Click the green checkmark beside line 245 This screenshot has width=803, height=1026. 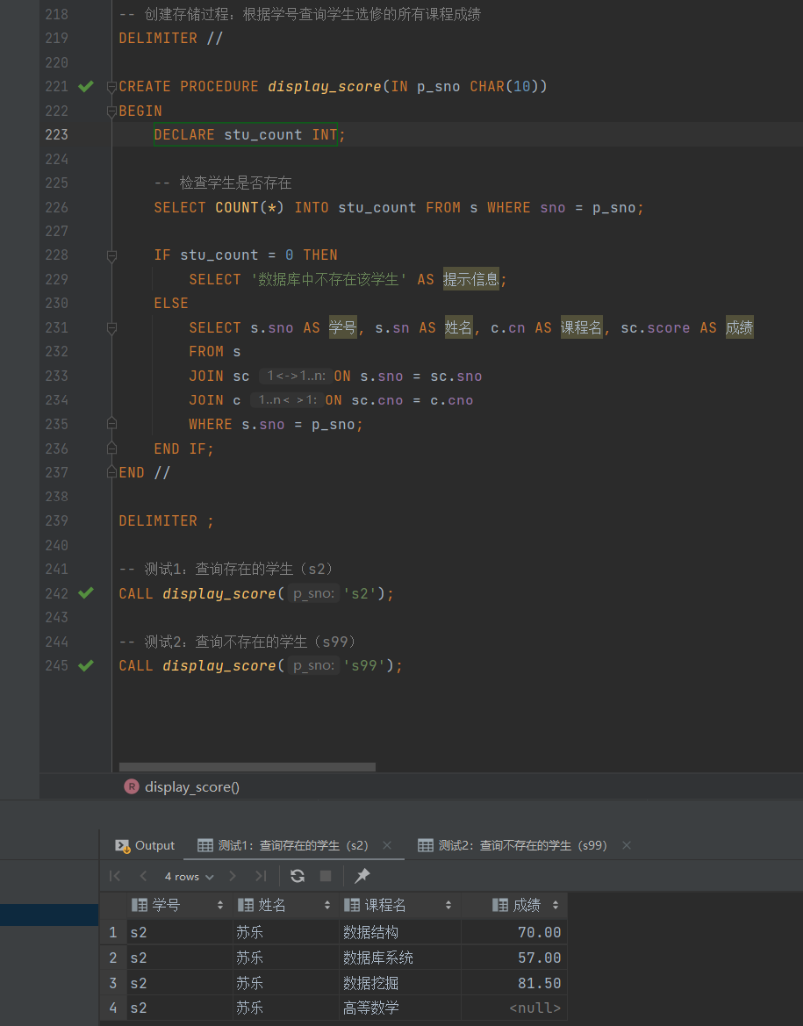[86, 665]
